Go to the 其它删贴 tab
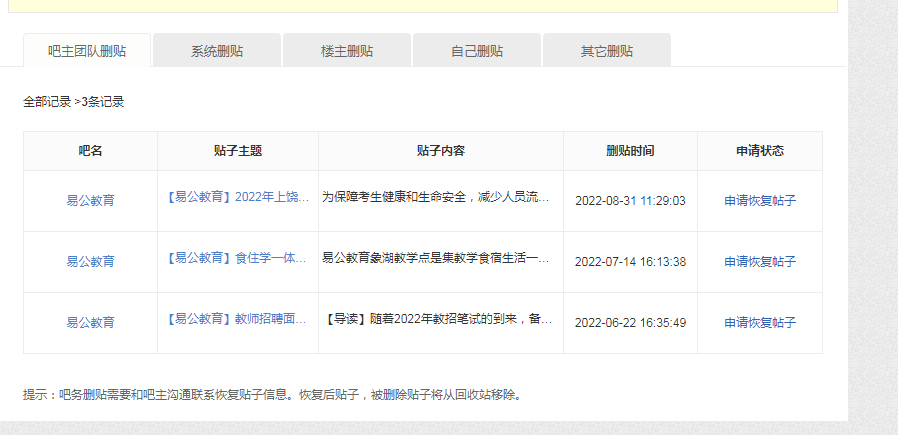Image resolution: width=898 pixels, height=435 pixels. click(607, 51)
